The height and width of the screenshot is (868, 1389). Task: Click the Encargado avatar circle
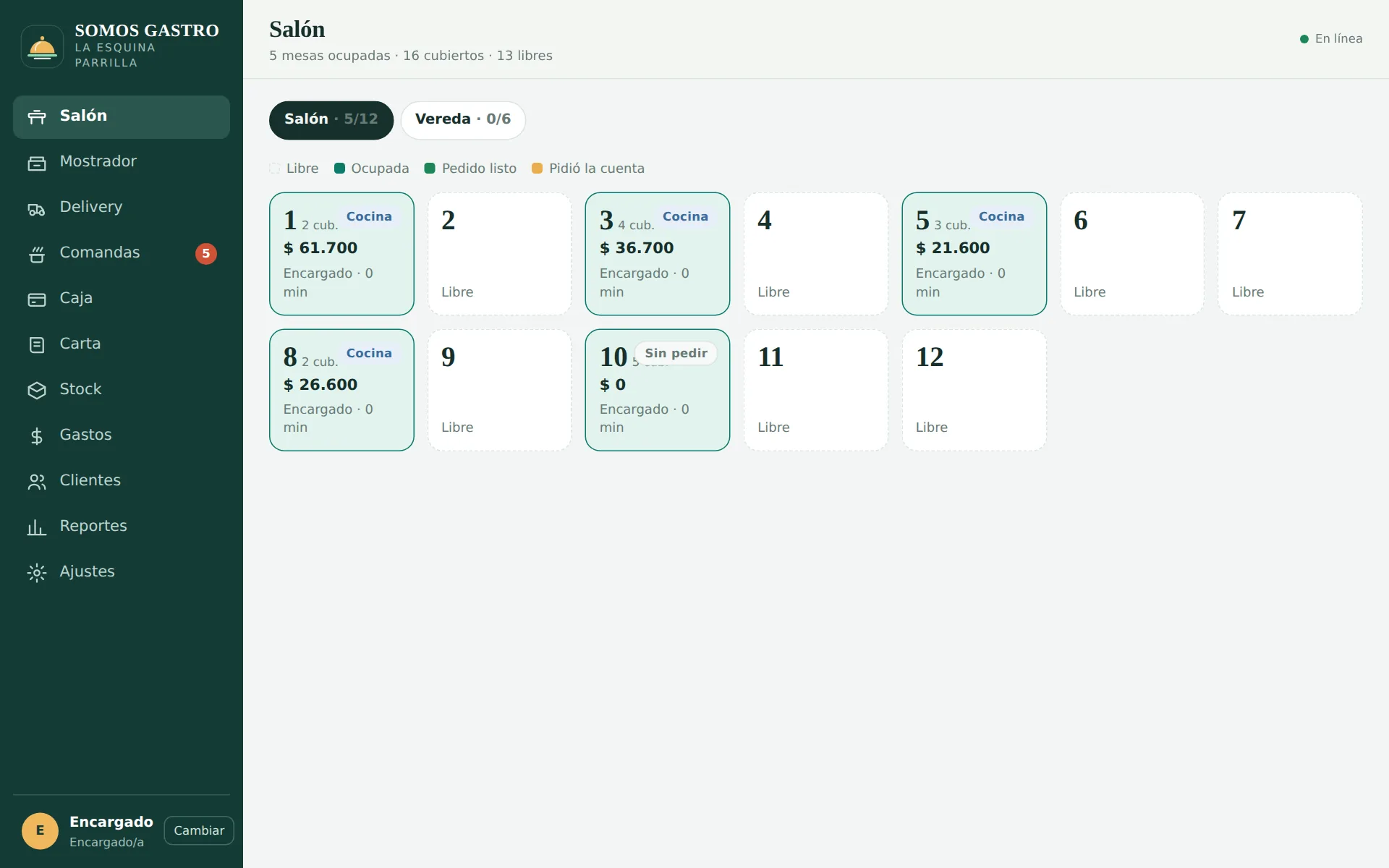coord(40,830)
